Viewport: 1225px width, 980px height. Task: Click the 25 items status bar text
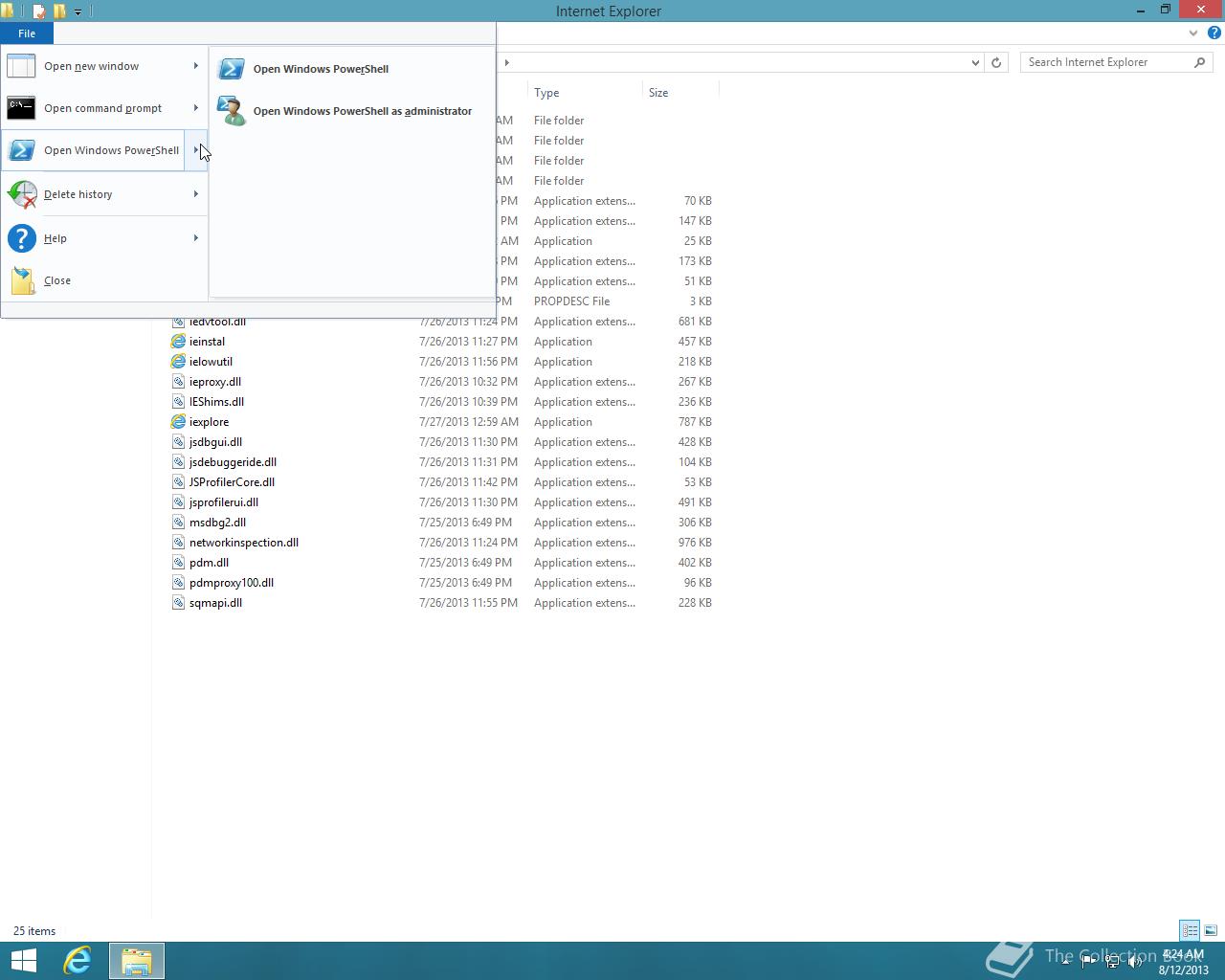coord(34,931)
